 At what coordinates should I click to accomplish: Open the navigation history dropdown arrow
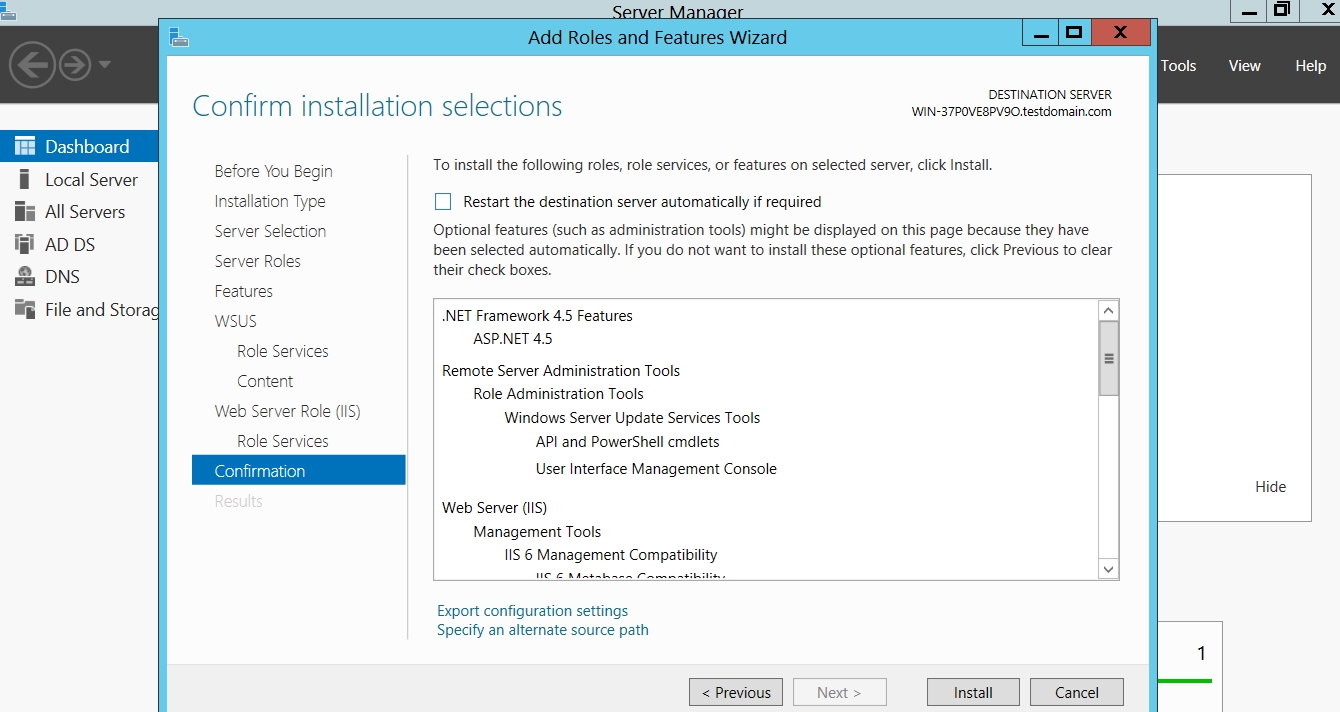(x=105, y=65)
